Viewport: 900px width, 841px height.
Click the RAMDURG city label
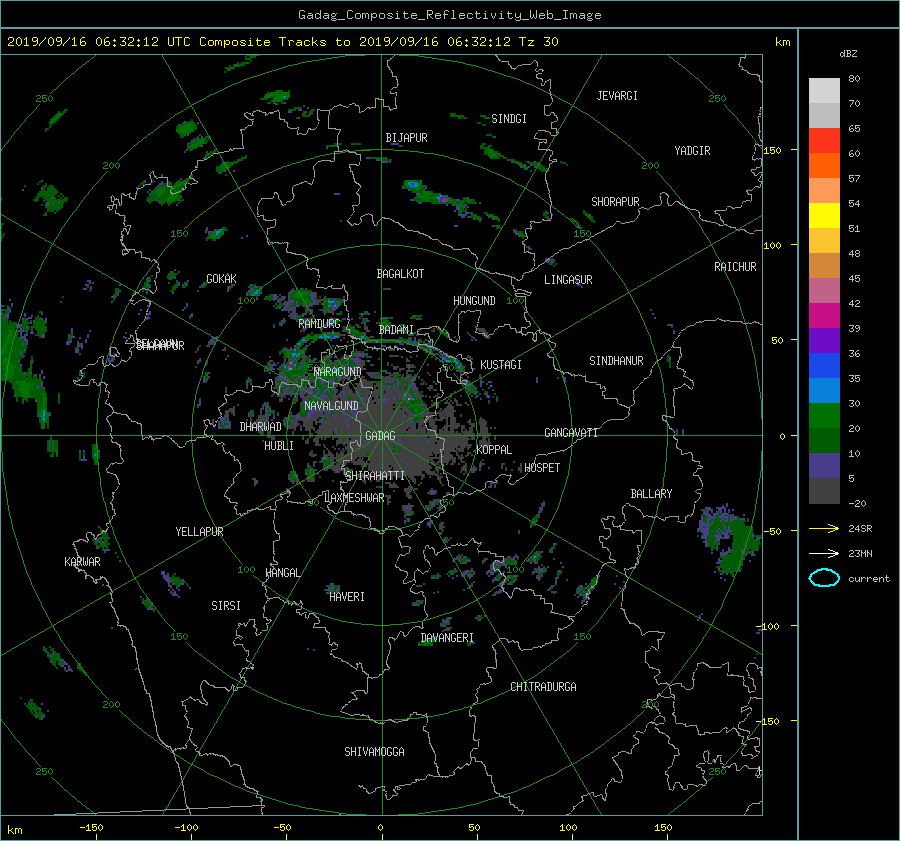tap(319, 324)
